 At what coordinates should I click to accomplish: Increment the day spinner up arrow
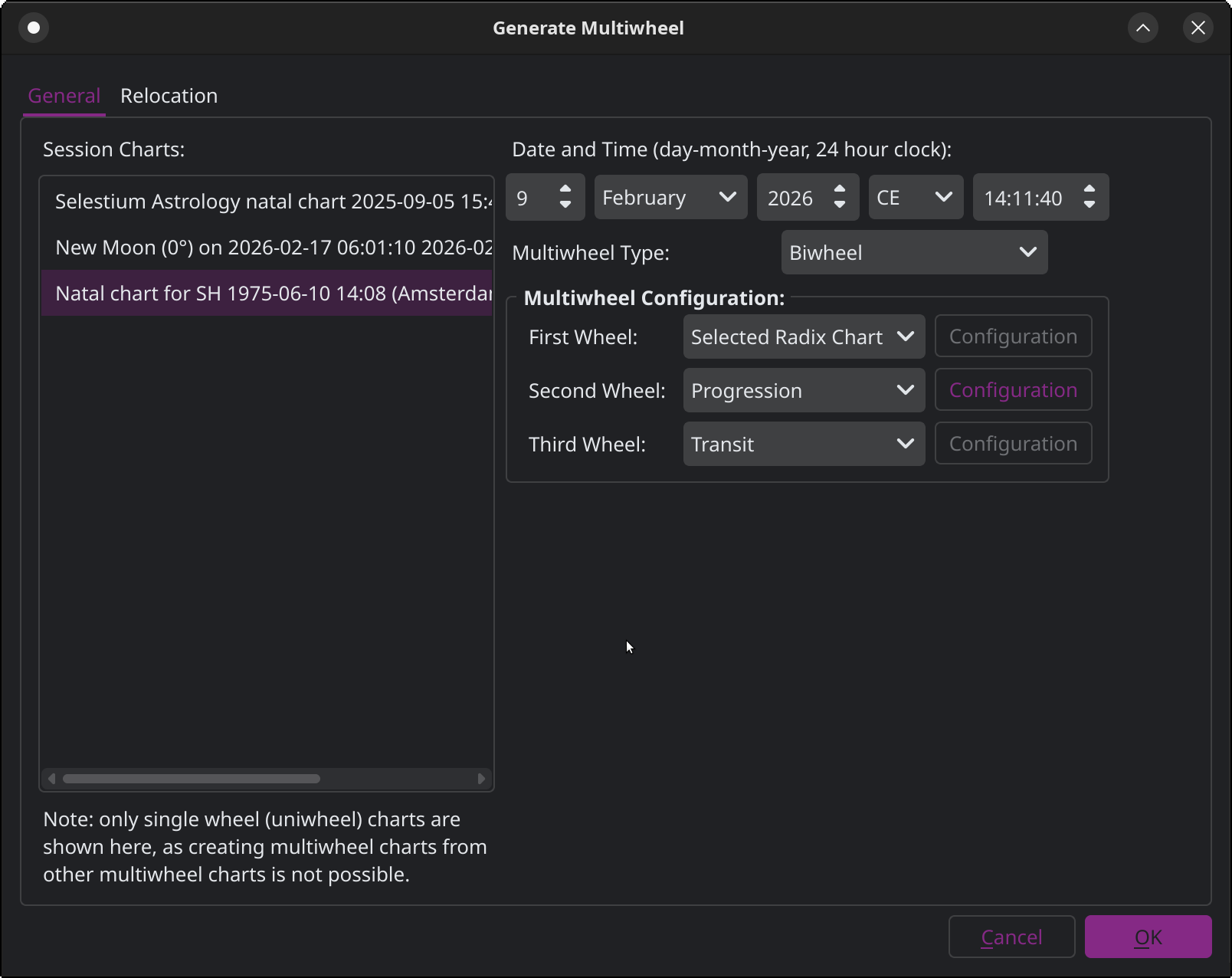coord(565,190)
